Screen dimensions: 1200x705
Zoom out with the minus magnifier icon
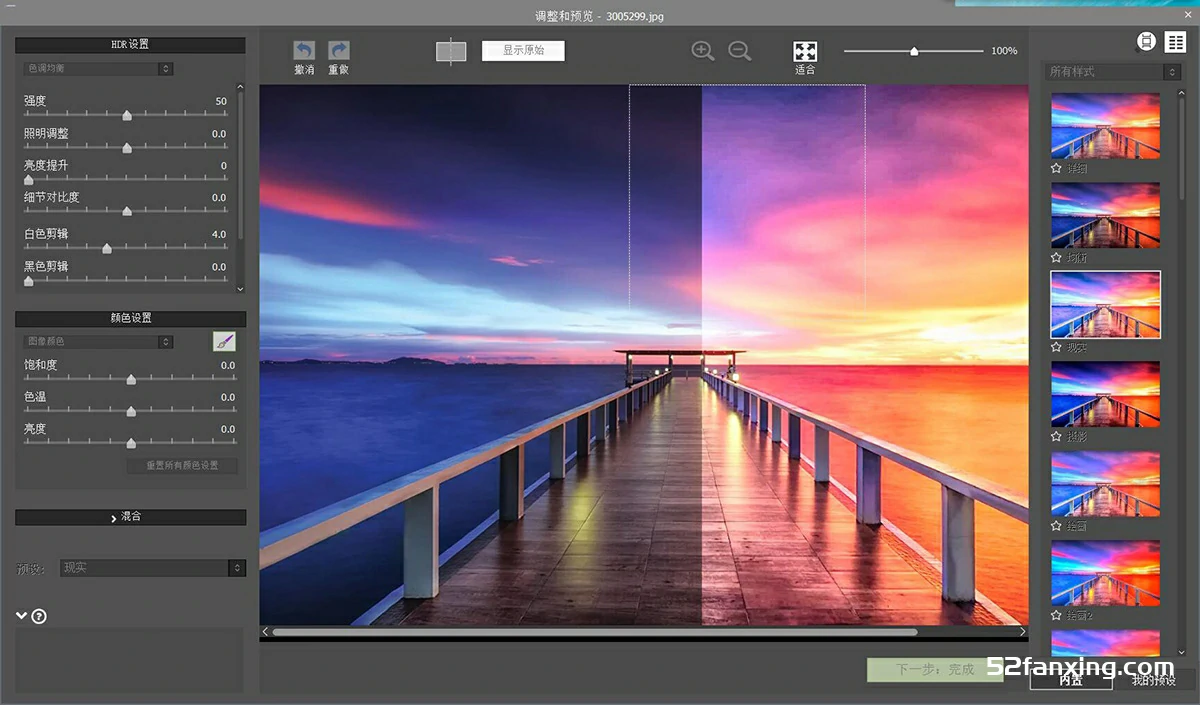point(740,51)
